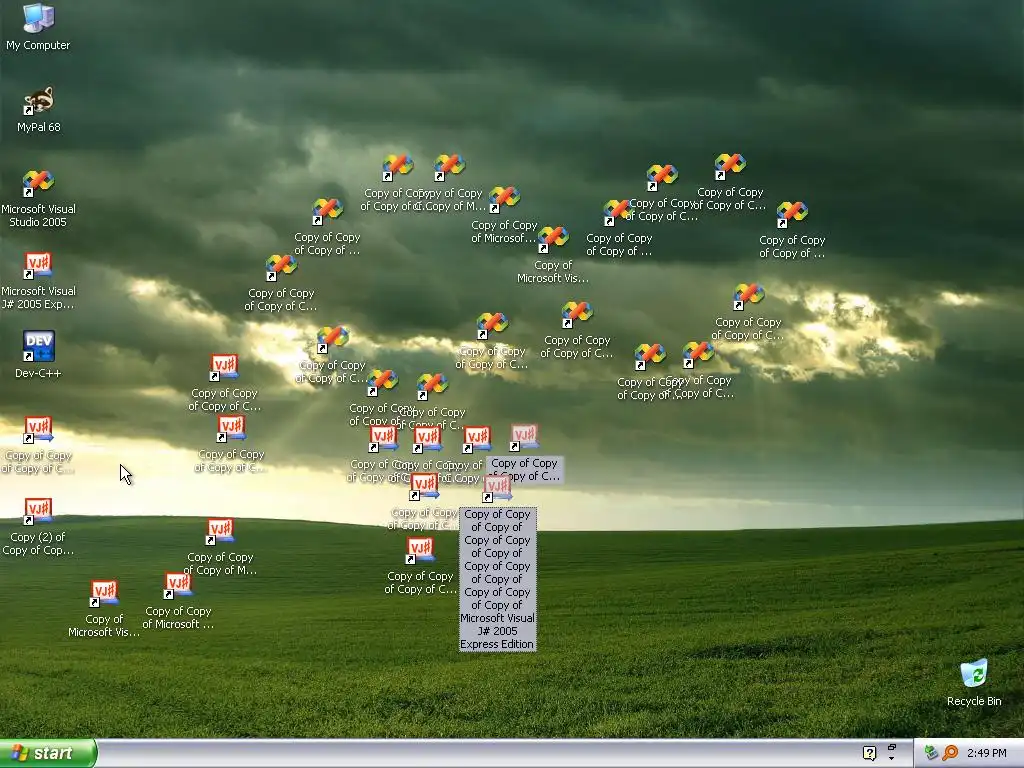Click the full label ending in Express Edition
This screenshot has width=1024, height=768.
(x=498, y=579)
